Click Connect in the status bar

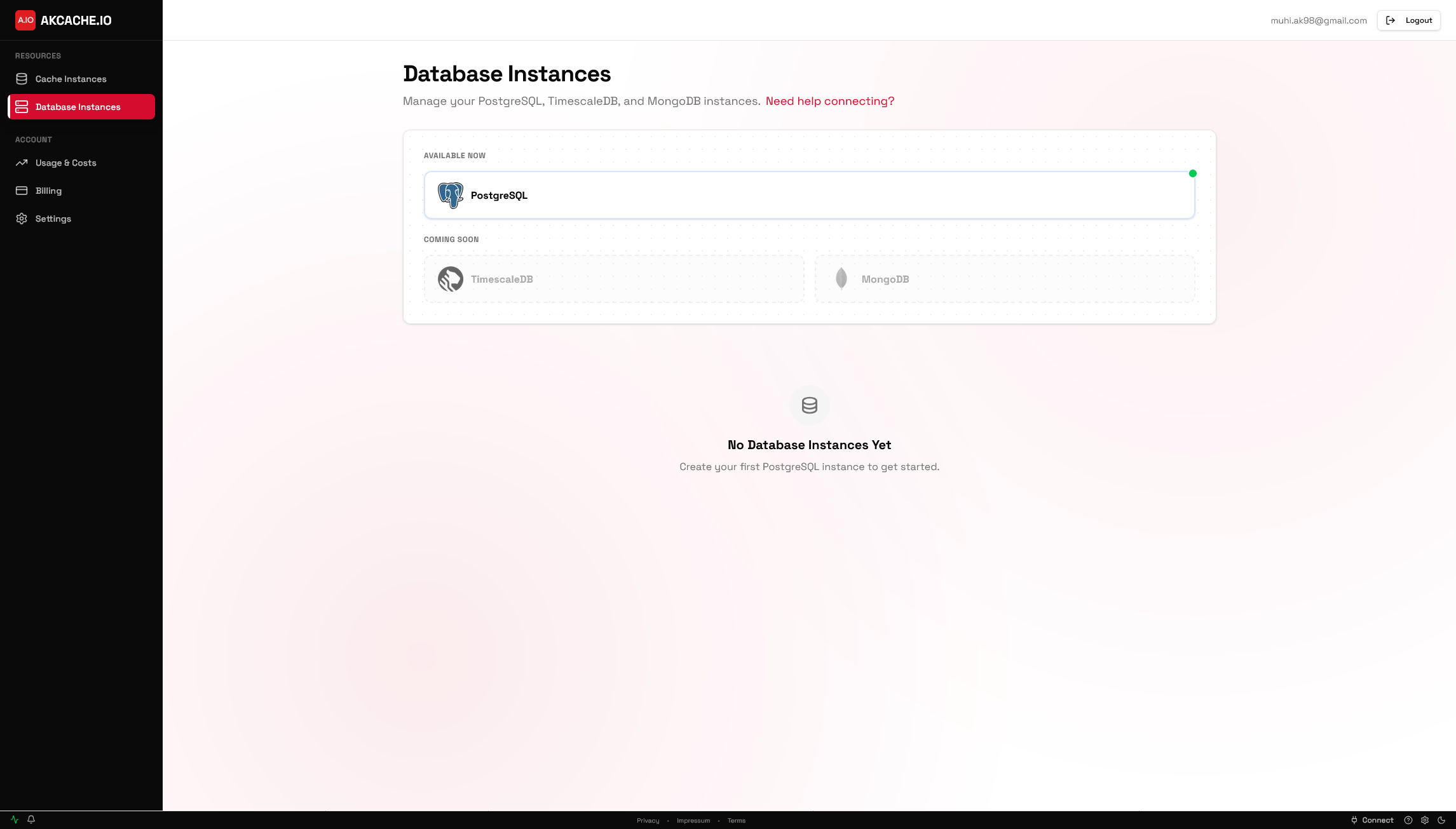(1371, 820)
